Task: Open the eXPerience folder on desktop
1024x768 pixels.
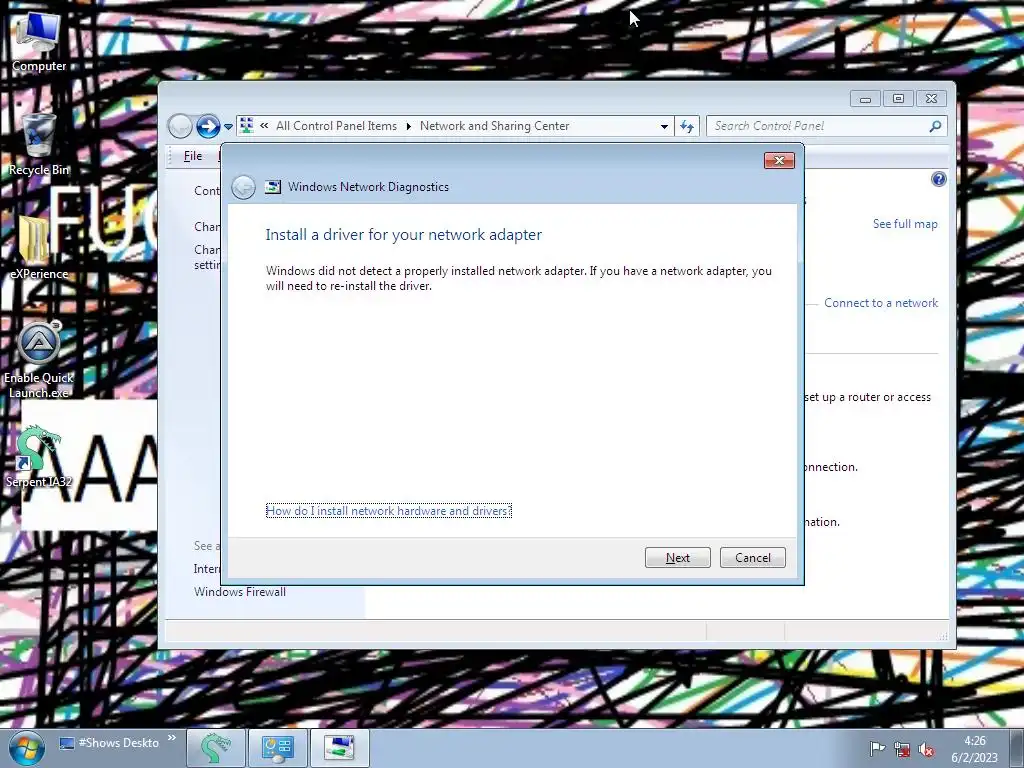Action: coord(39,248)
